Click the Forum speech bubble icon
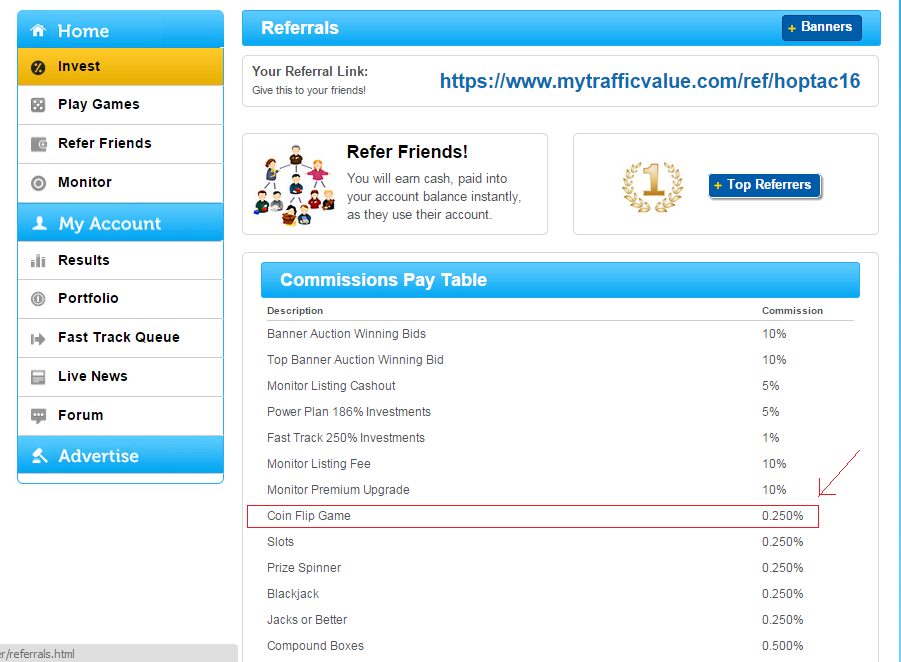Image resolution: width=901 pixels, height=662 pixels. tap(38, 416)
